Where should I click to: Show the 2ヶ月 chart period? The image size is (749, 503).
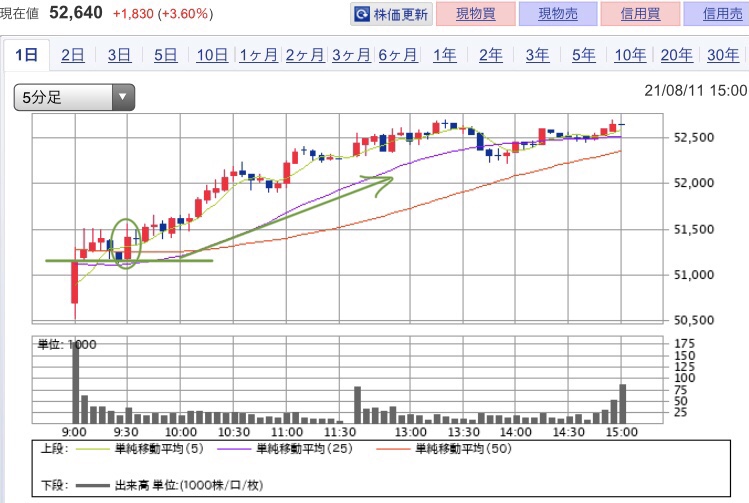[305, 55]
